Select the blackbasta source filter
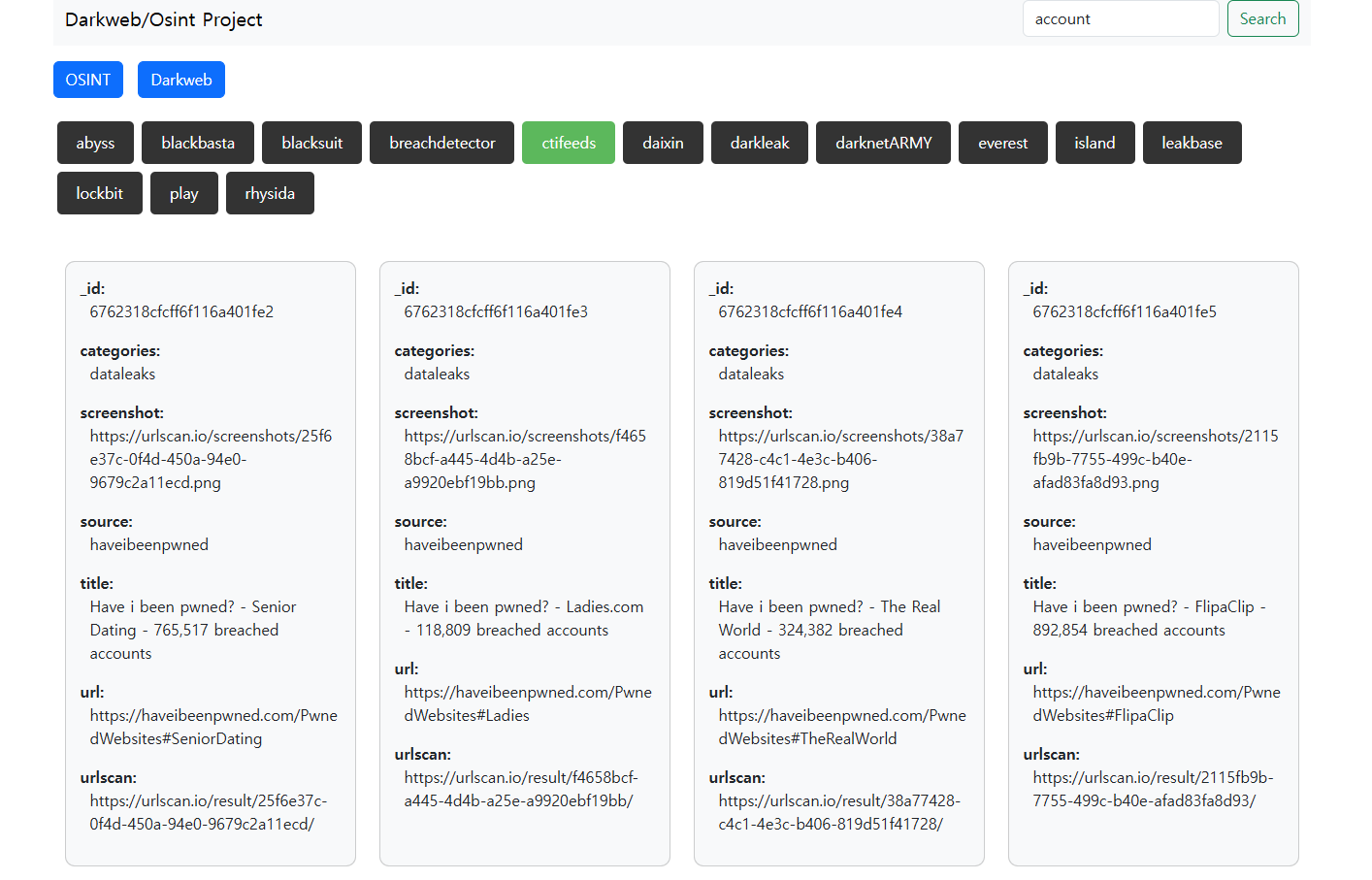Image resolution: width=1372 pixels, height=880 pixels. (198, 143)
